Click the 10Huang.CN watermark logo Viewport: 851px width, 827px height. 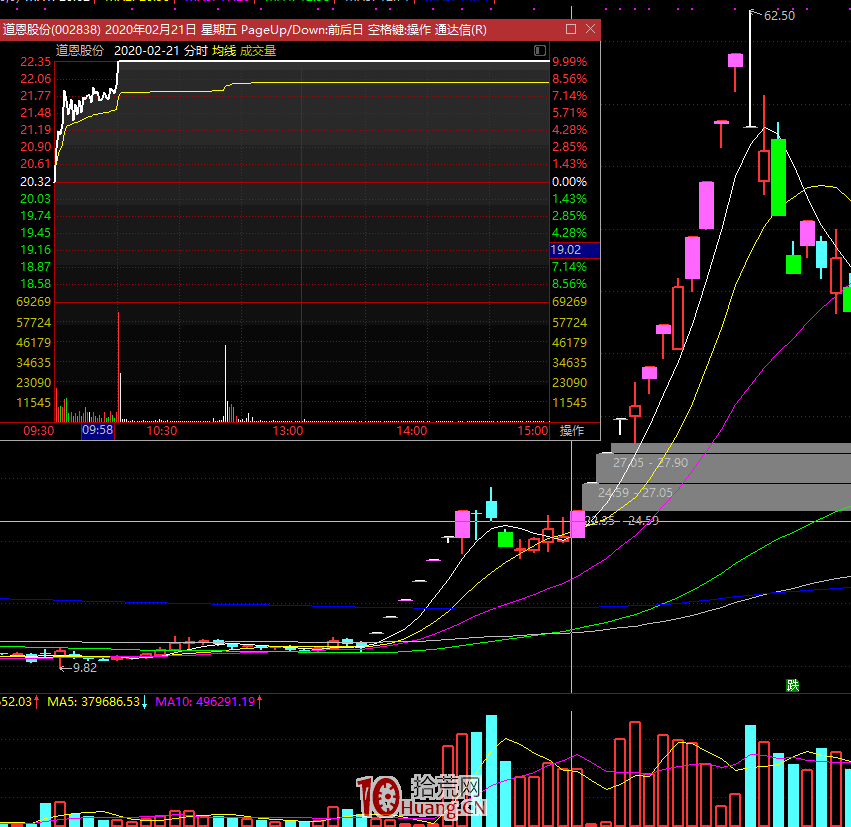(420, 797)
